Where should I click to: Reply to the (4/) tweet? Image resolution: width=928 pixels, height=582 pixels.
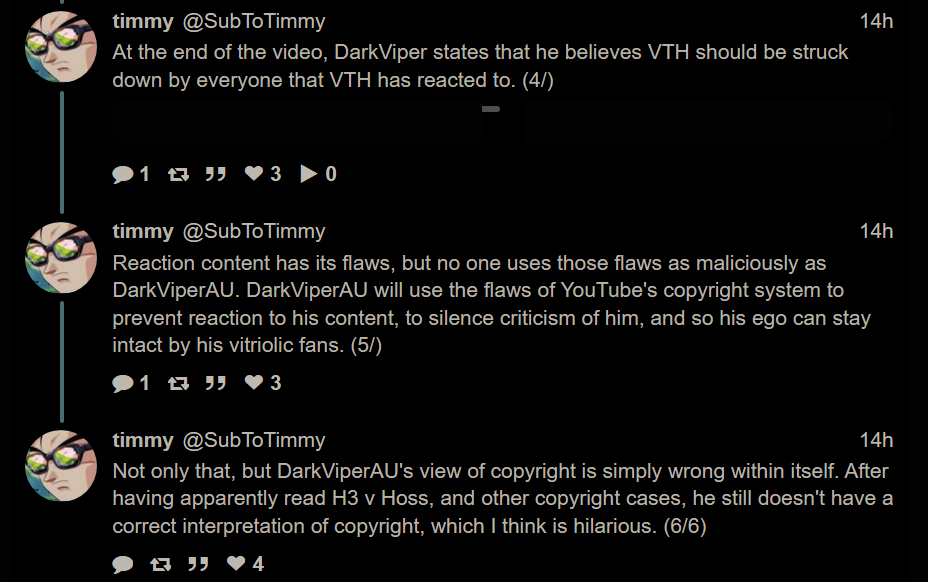pyautogui.click(x=123, y=175)
